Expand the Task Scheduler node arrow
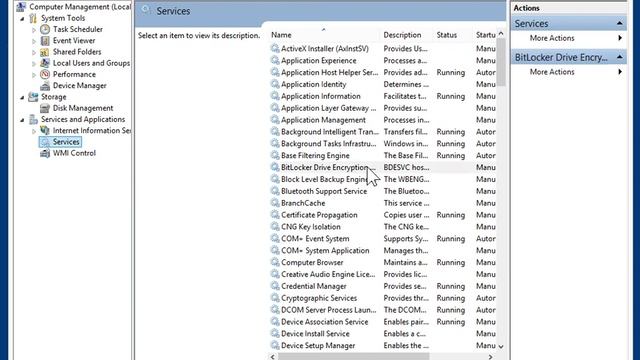Screen dimensions: 640x360 (x=34, y=29)
